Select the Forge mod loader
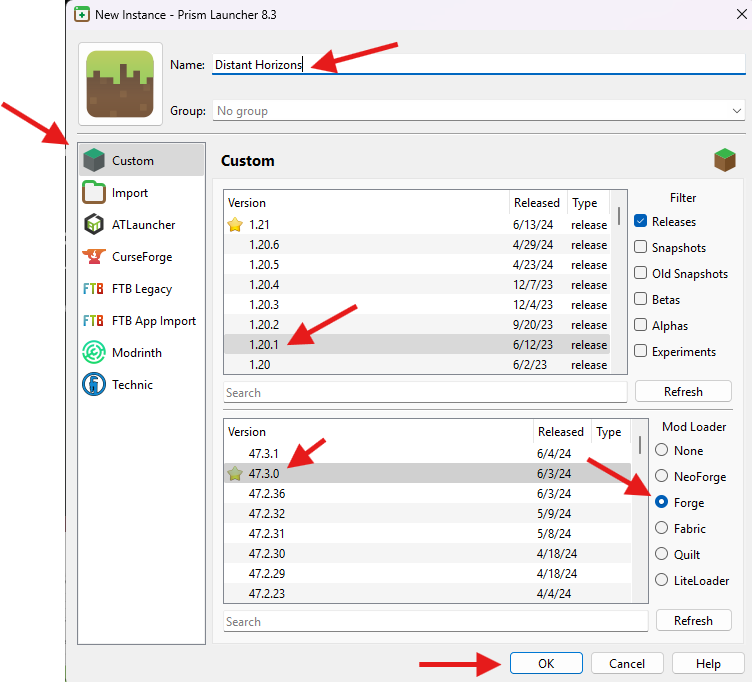This screenshot has height=682, width=752. [661, 502]
